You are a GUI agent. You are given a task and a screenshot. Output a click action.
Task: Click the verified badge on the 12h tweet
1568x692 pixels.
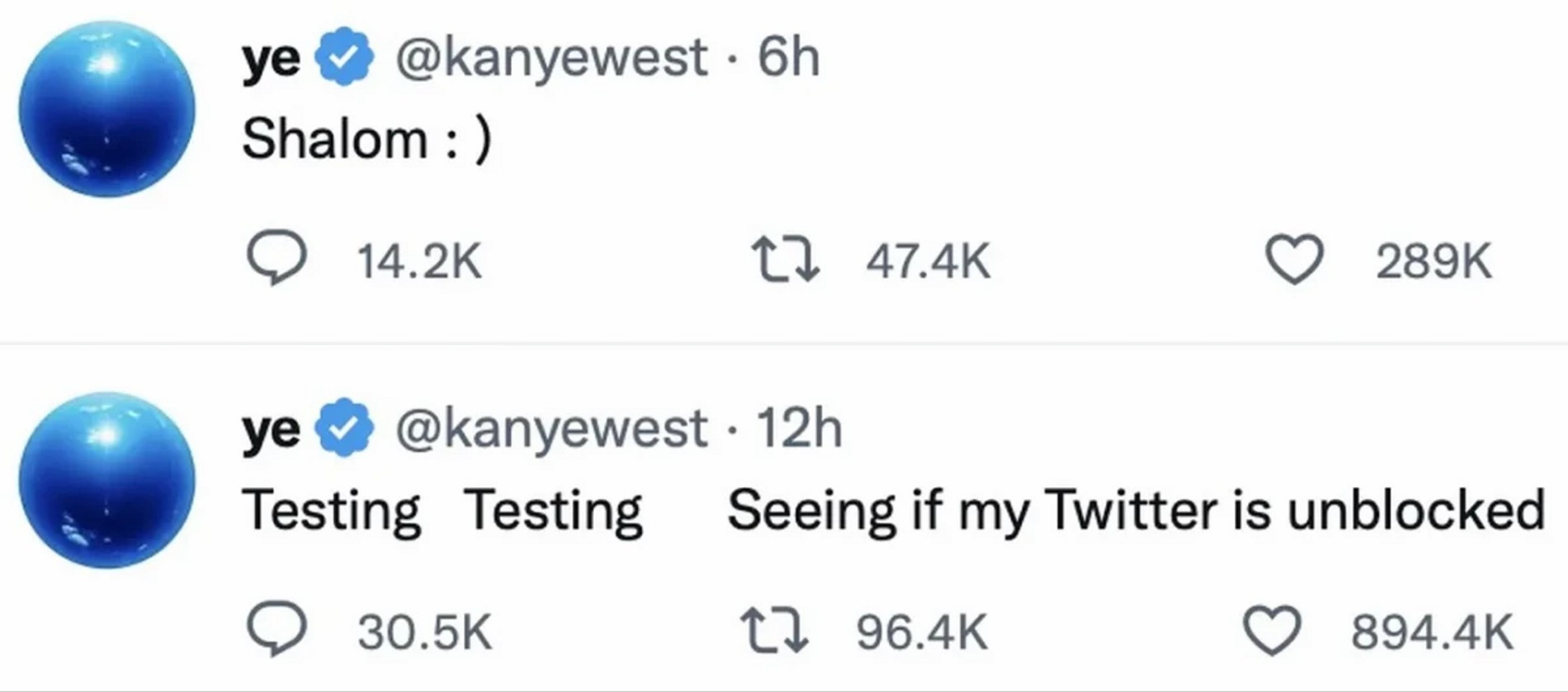click(346, 428)
